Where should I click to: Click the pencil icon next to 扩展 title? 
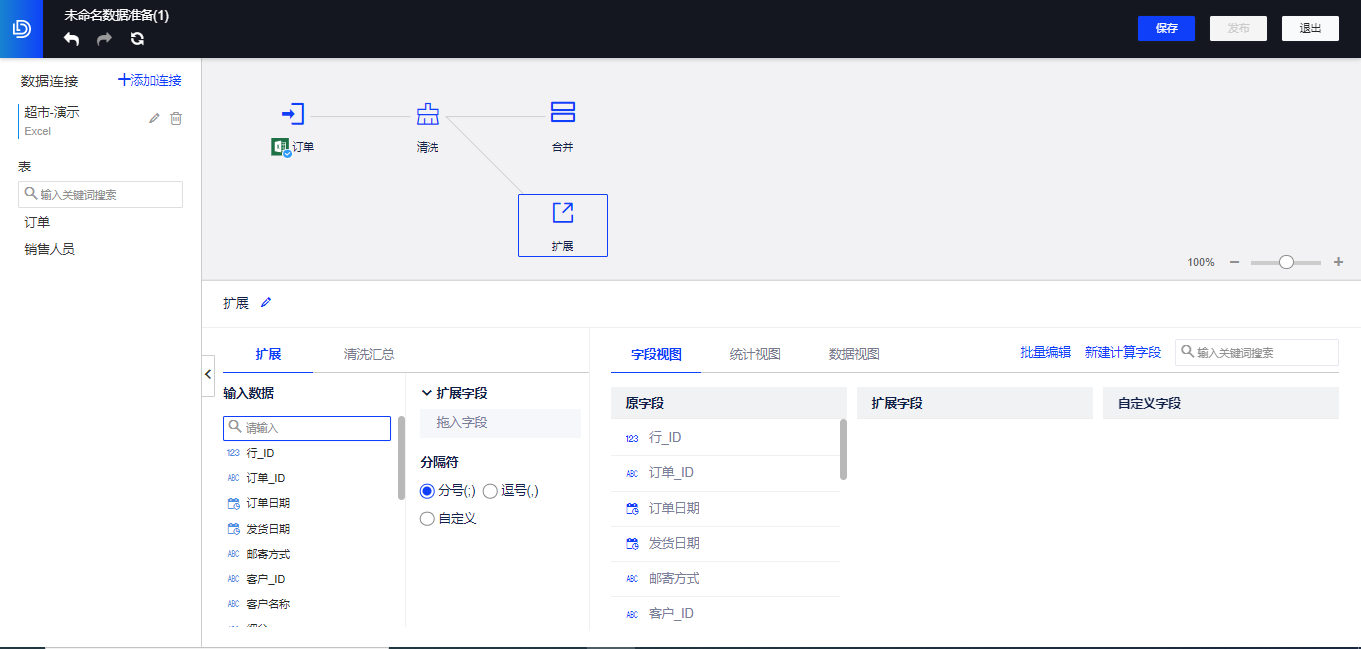(x=266, y=301)
